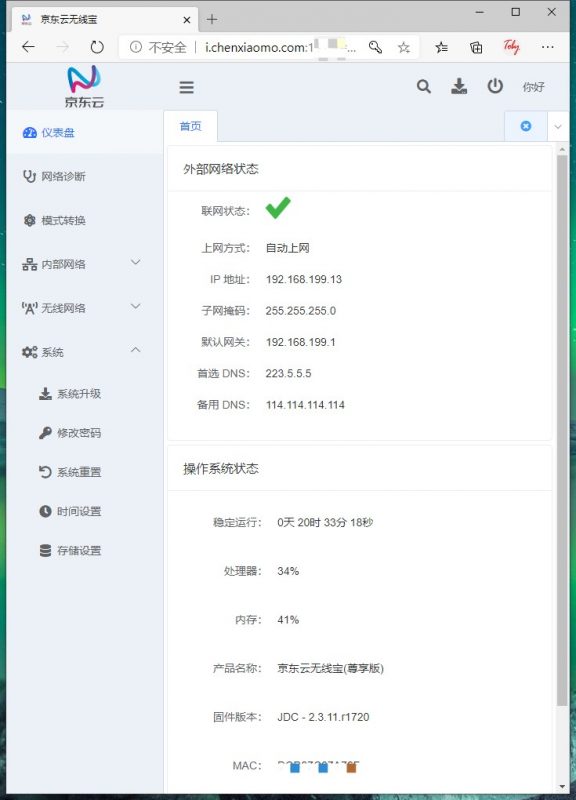Click the power icon in header
This screenshot has width=576, height=800.
(495, 86)
